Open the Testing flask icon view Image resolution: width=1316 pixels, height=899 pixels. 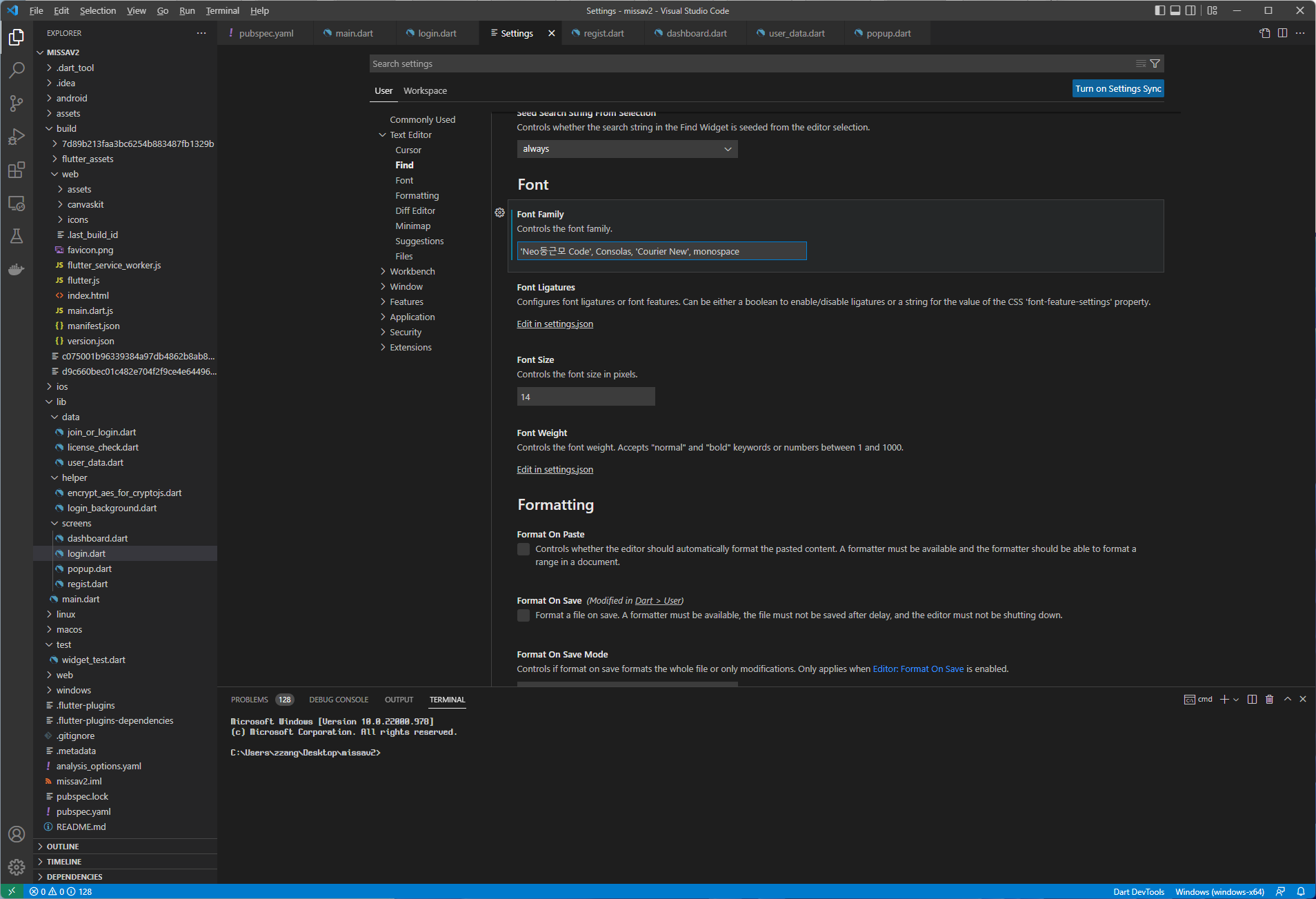tap(17, 236)
